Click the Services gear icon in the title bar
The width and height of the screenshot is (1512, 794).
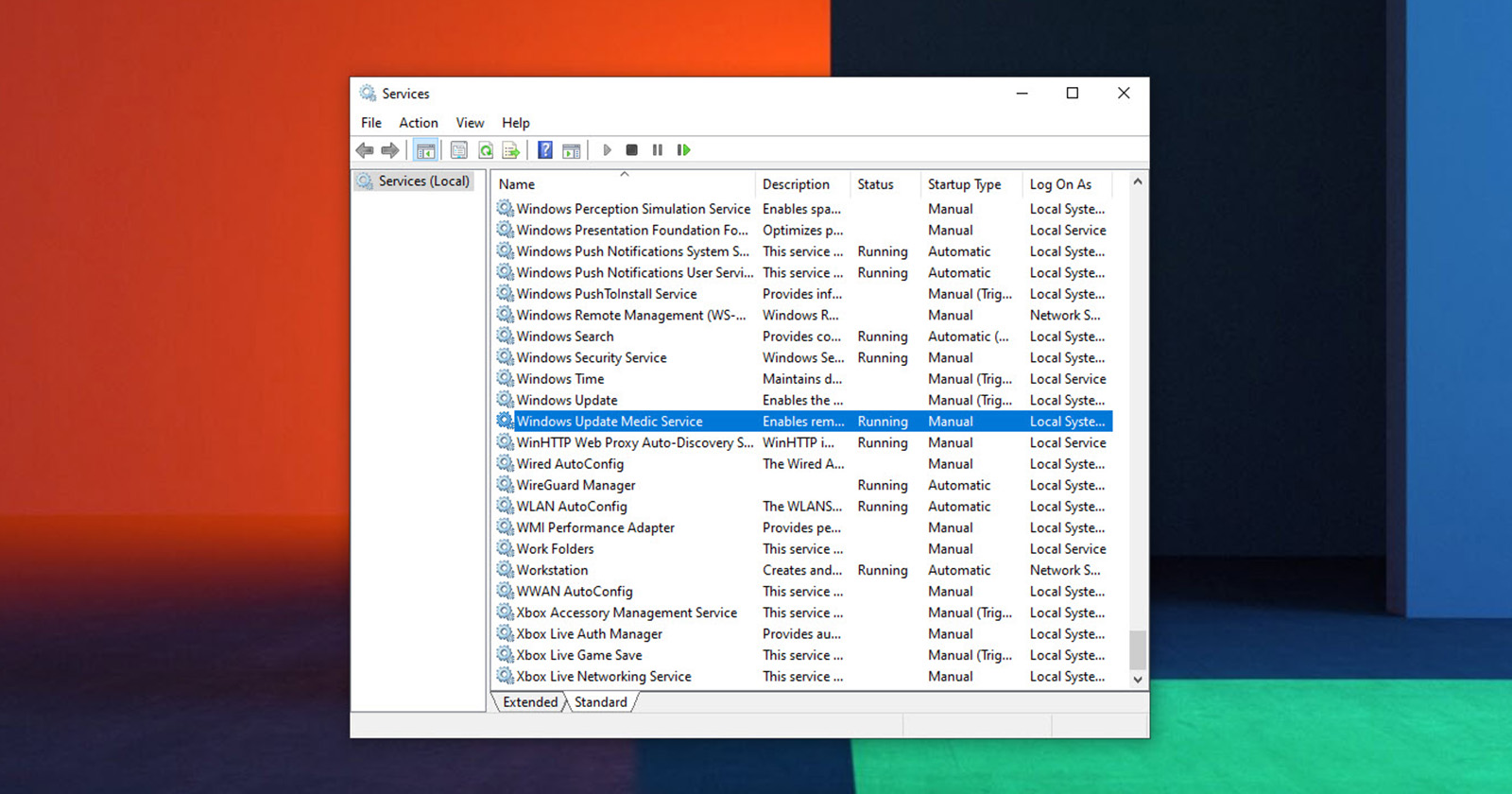tap(368, 93)
